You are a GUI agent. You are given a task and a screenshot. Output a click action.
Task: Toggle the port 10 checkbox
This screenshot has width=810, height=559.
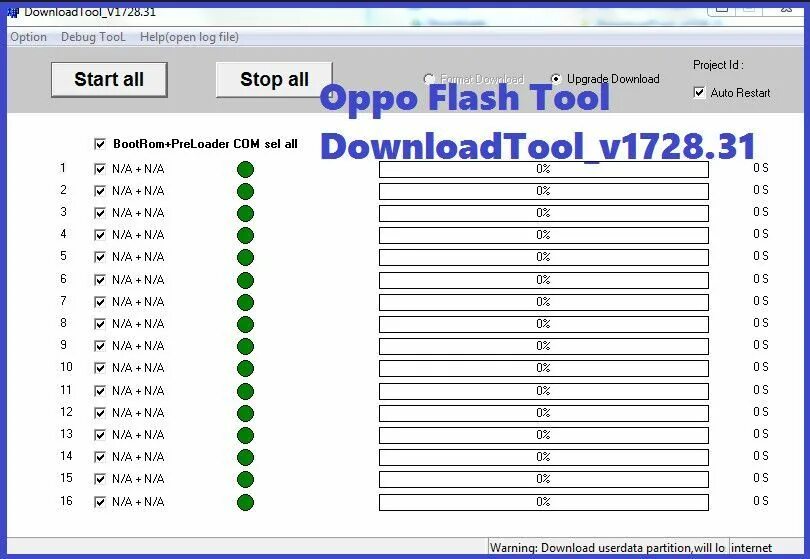pyautogui.click(x=100, y=368)
